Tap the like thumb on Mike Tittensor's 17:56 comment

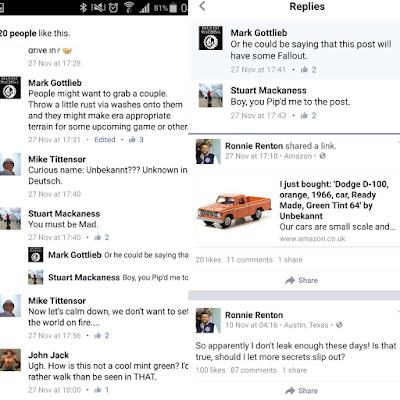[98, 335]
